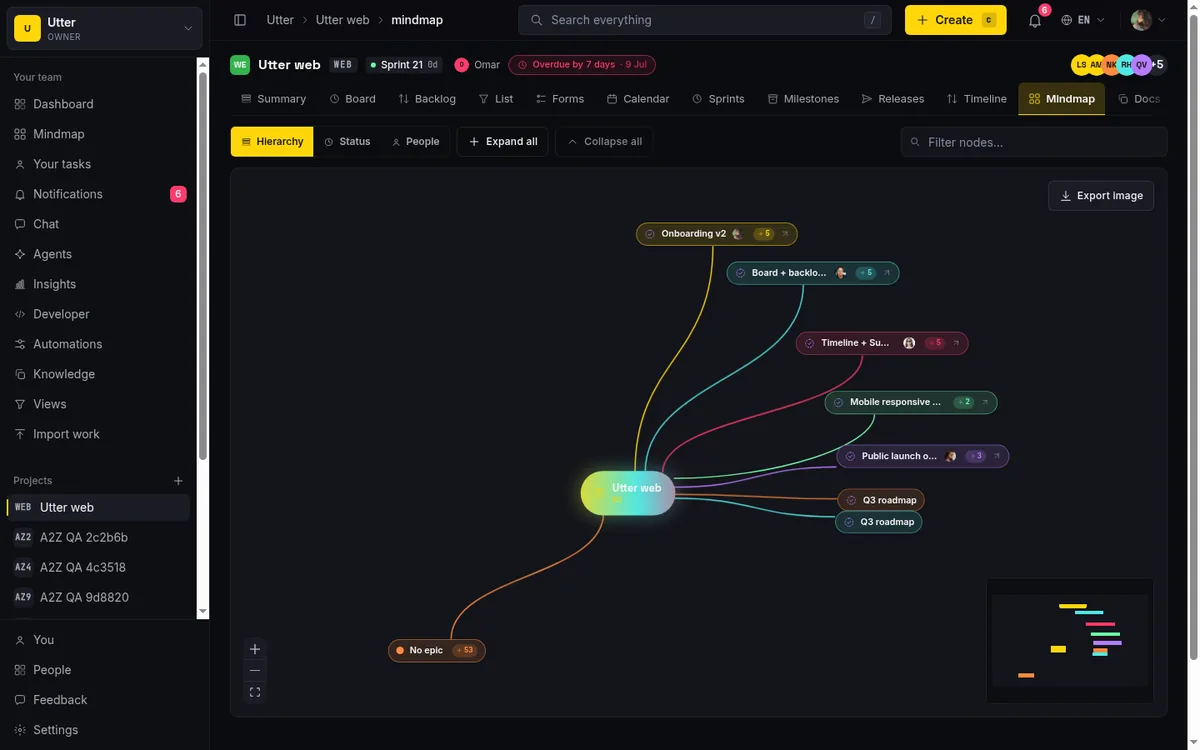Show the +5 more members
This screenshot has width=1200, height=750.
[1158, 65]
